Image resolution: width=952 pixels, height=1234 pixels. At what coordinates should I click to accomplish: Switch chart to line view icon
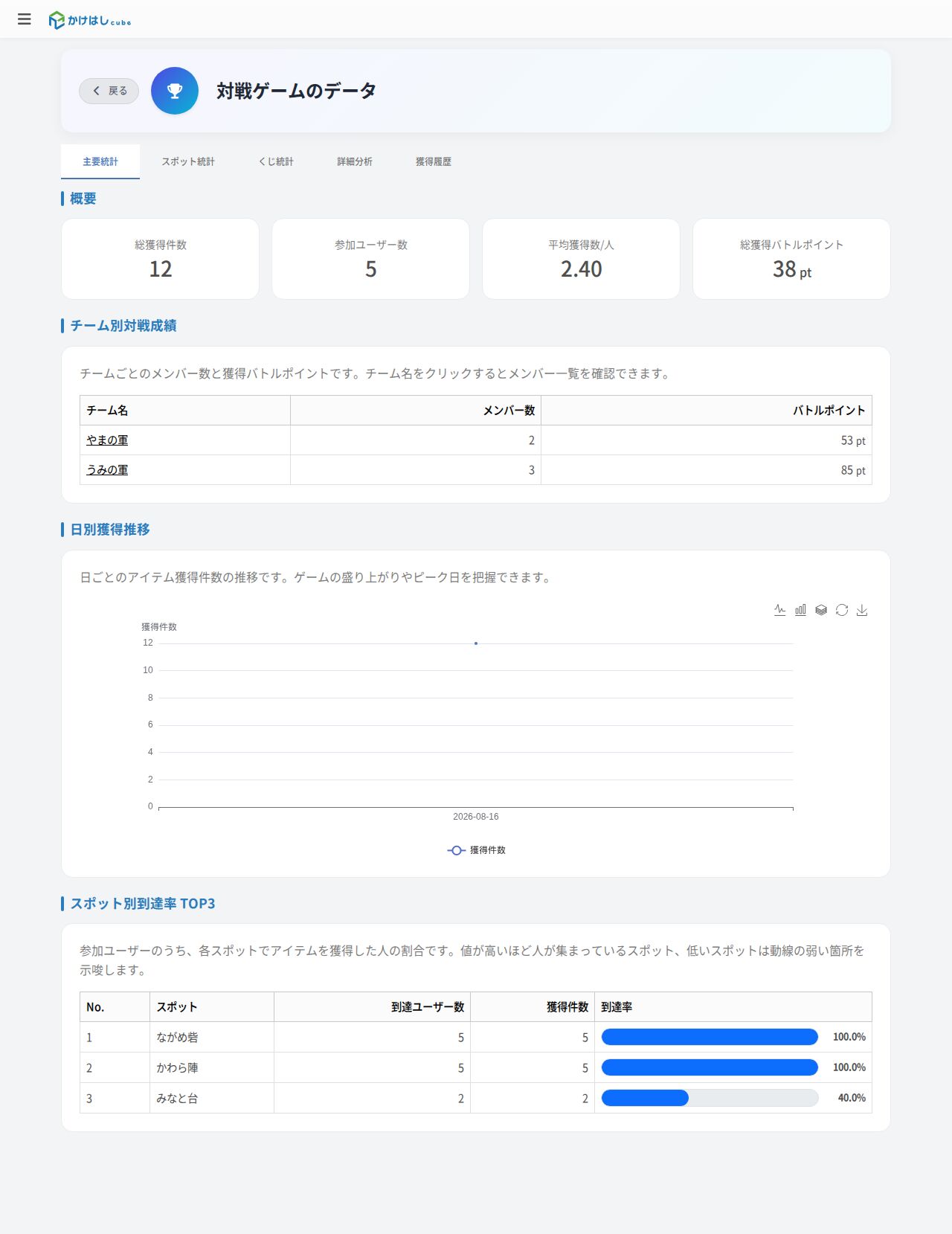[779, 610]
